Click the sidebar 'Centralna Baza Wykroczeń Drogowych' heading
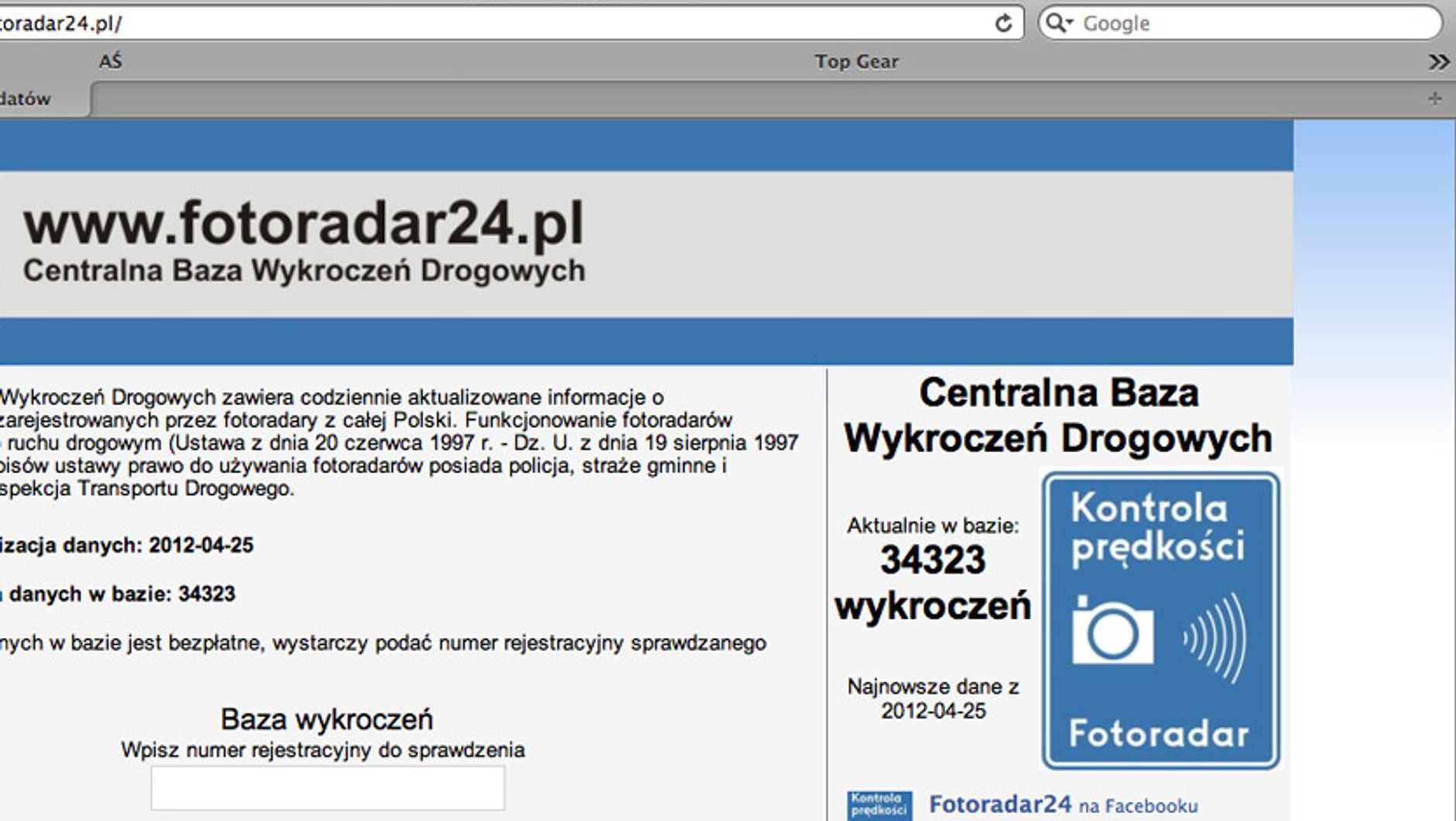The image size is (1456, 821). [1058, 415]
